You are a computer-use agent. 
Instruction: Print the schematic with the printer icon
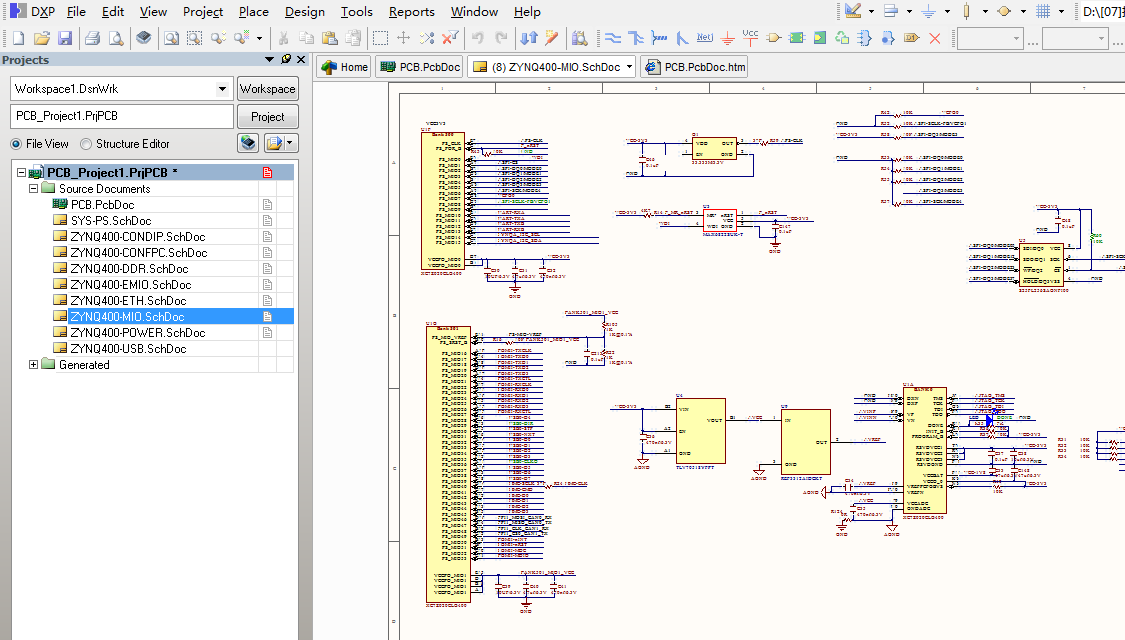tap(92, 38)
